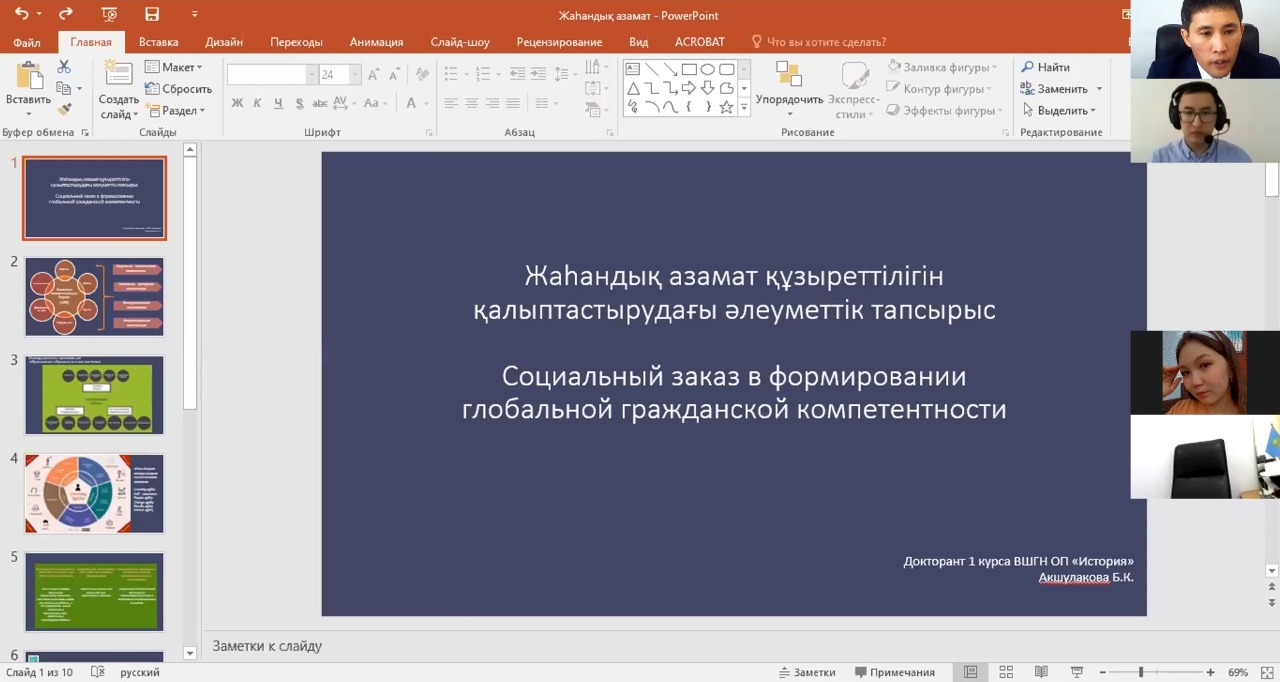Select the right block arrow shape
The width and height of the screenshot is (1280, 682).
pos(689,88)
